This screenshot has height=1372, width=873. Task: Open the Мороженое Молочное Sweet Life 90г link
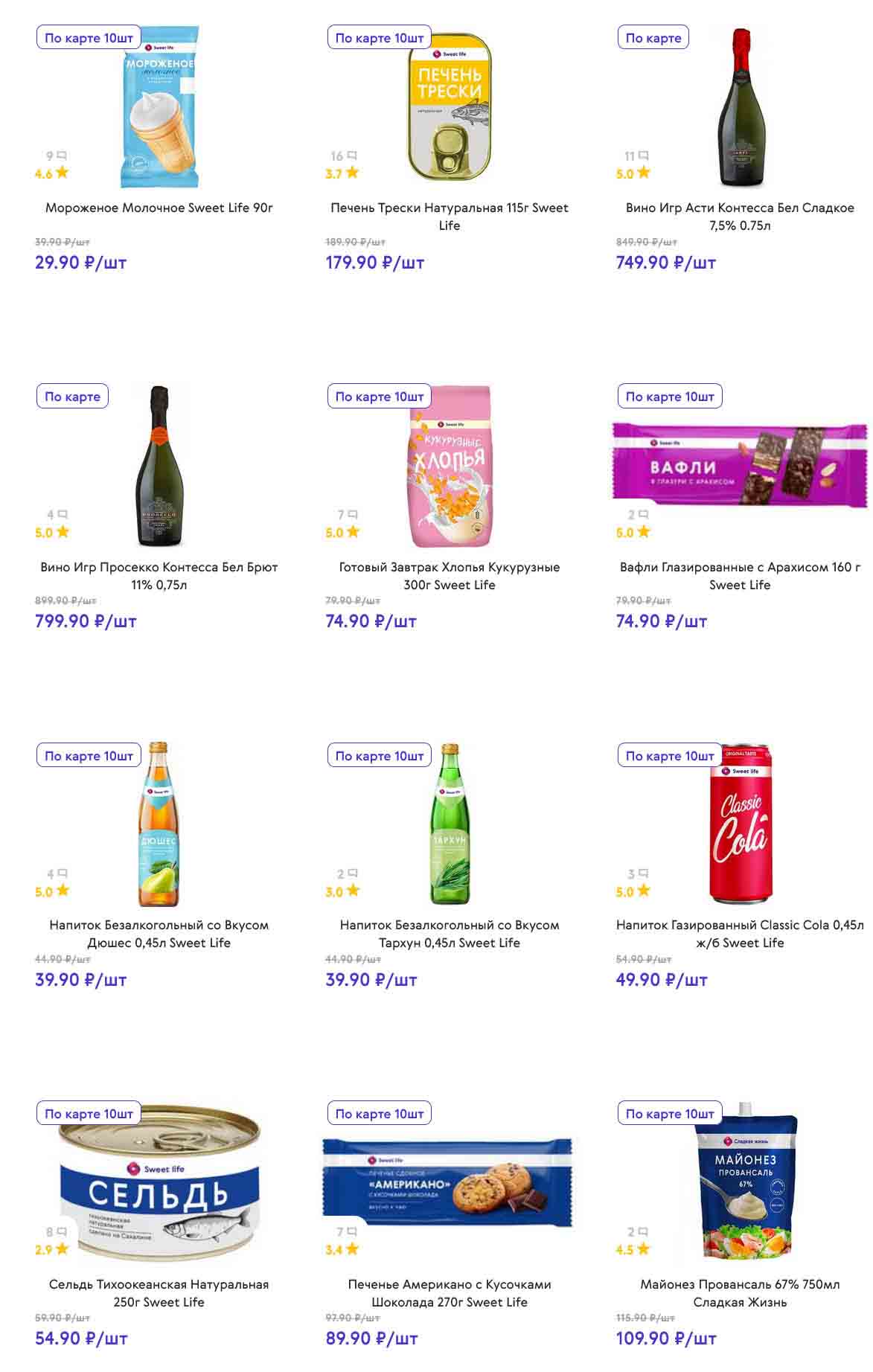(159, 208)
